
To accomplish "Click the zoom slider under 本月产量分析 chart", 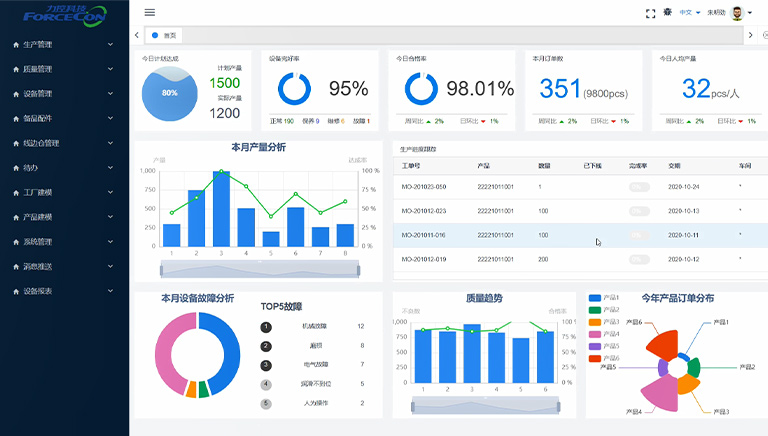I will pyautogui.click(x=258, y=269).
